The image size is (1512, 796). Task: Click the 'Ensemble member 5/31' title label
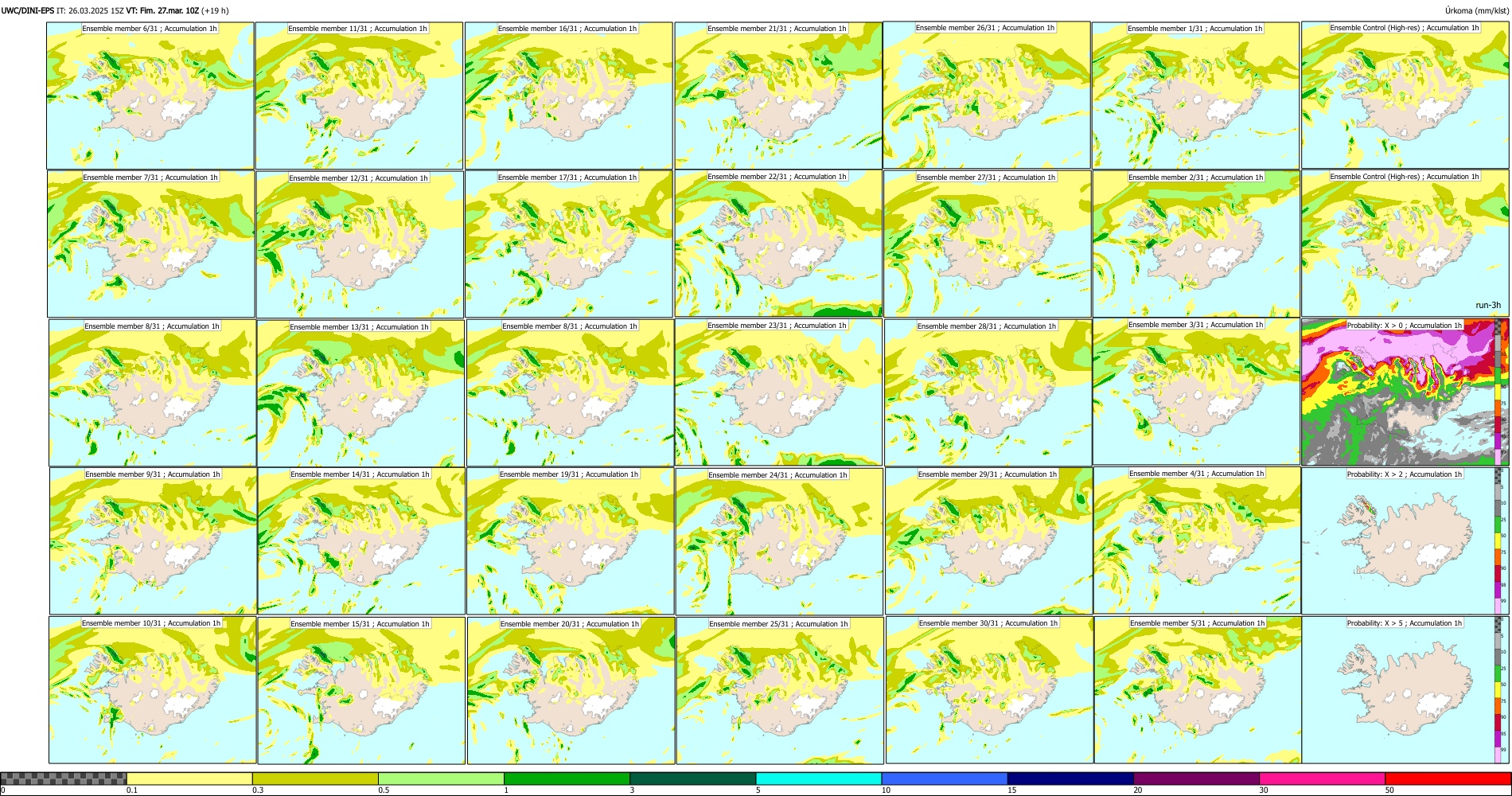(x=1198, y=623)
